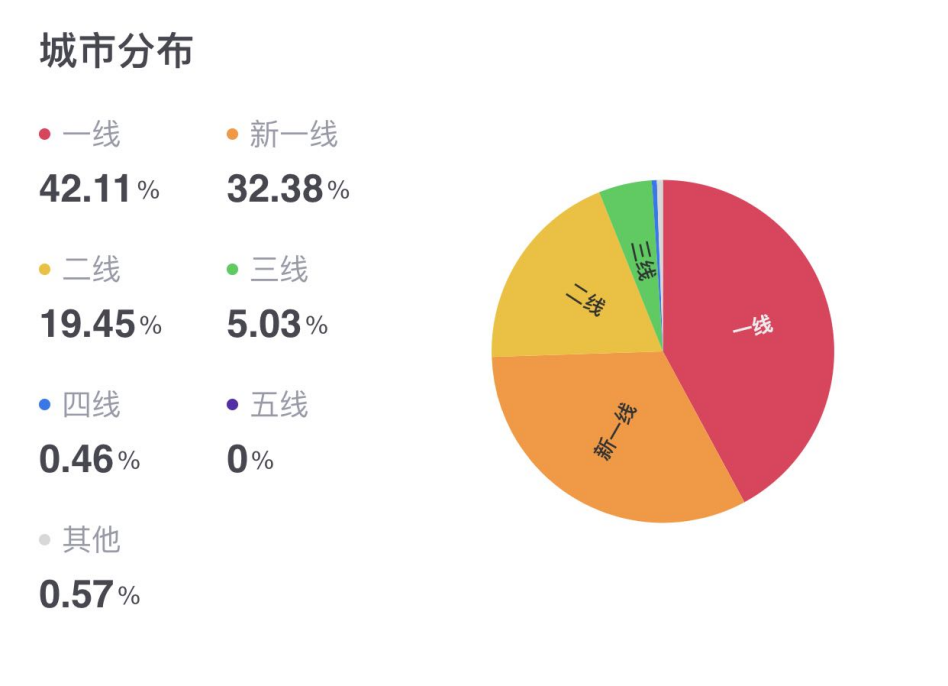The height and width of the screenshot is (686, 948).
Task: Click the 城市分布 chart title
Action: click(x=116, y=52)
